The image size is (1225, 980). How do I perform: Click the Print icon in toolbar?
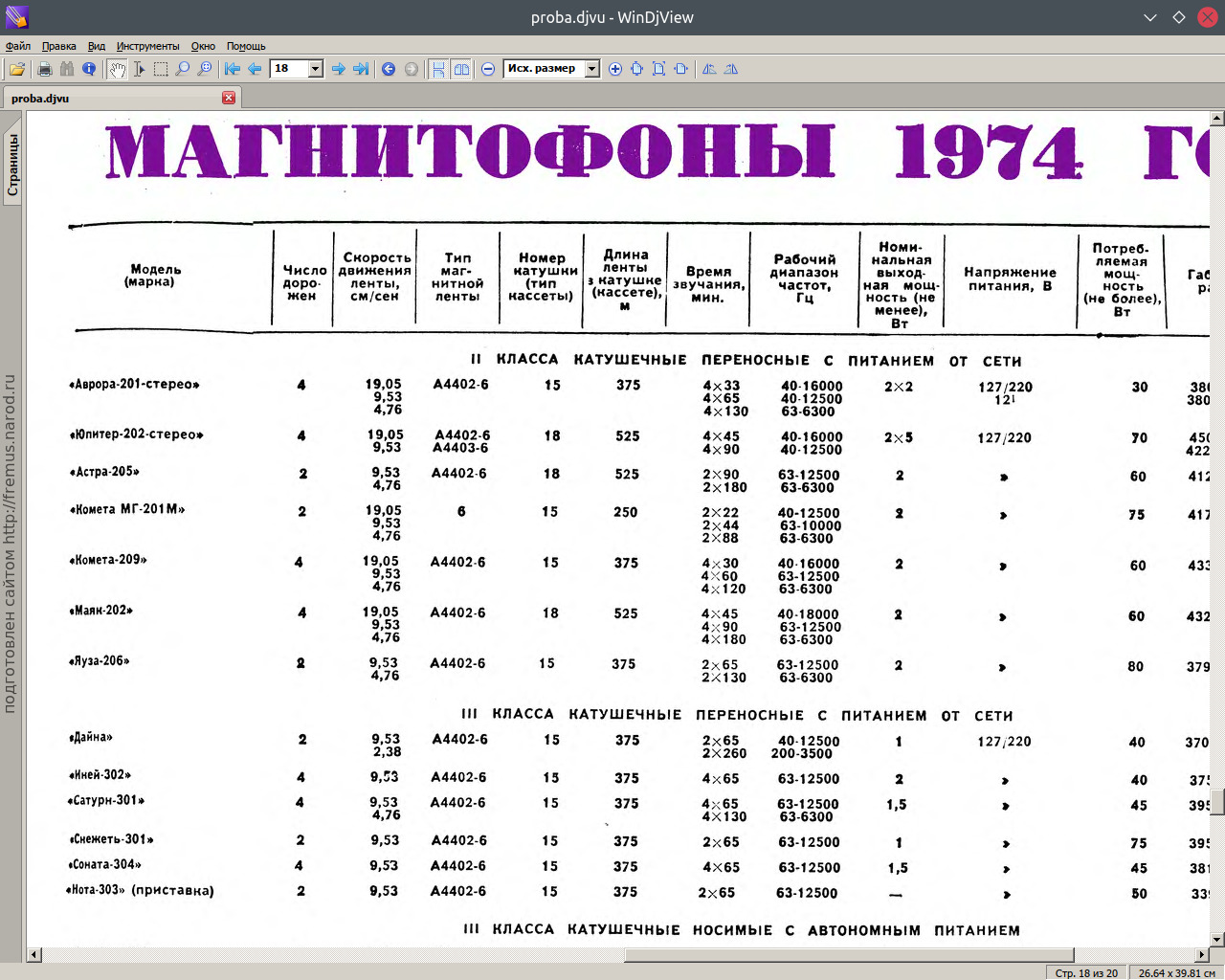point(44,69)
